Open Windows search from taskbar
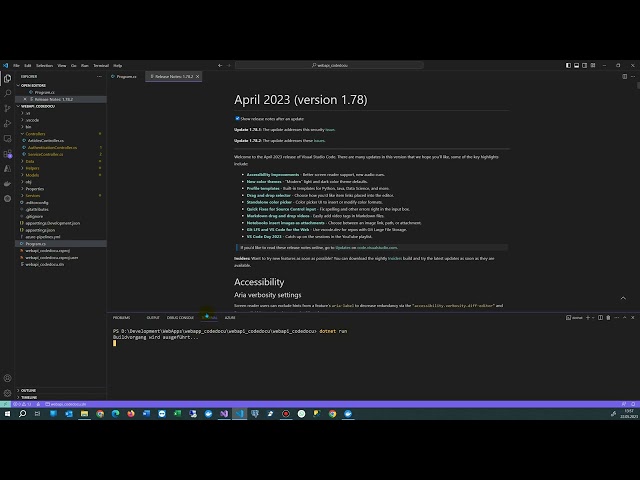 coord(22,413)
